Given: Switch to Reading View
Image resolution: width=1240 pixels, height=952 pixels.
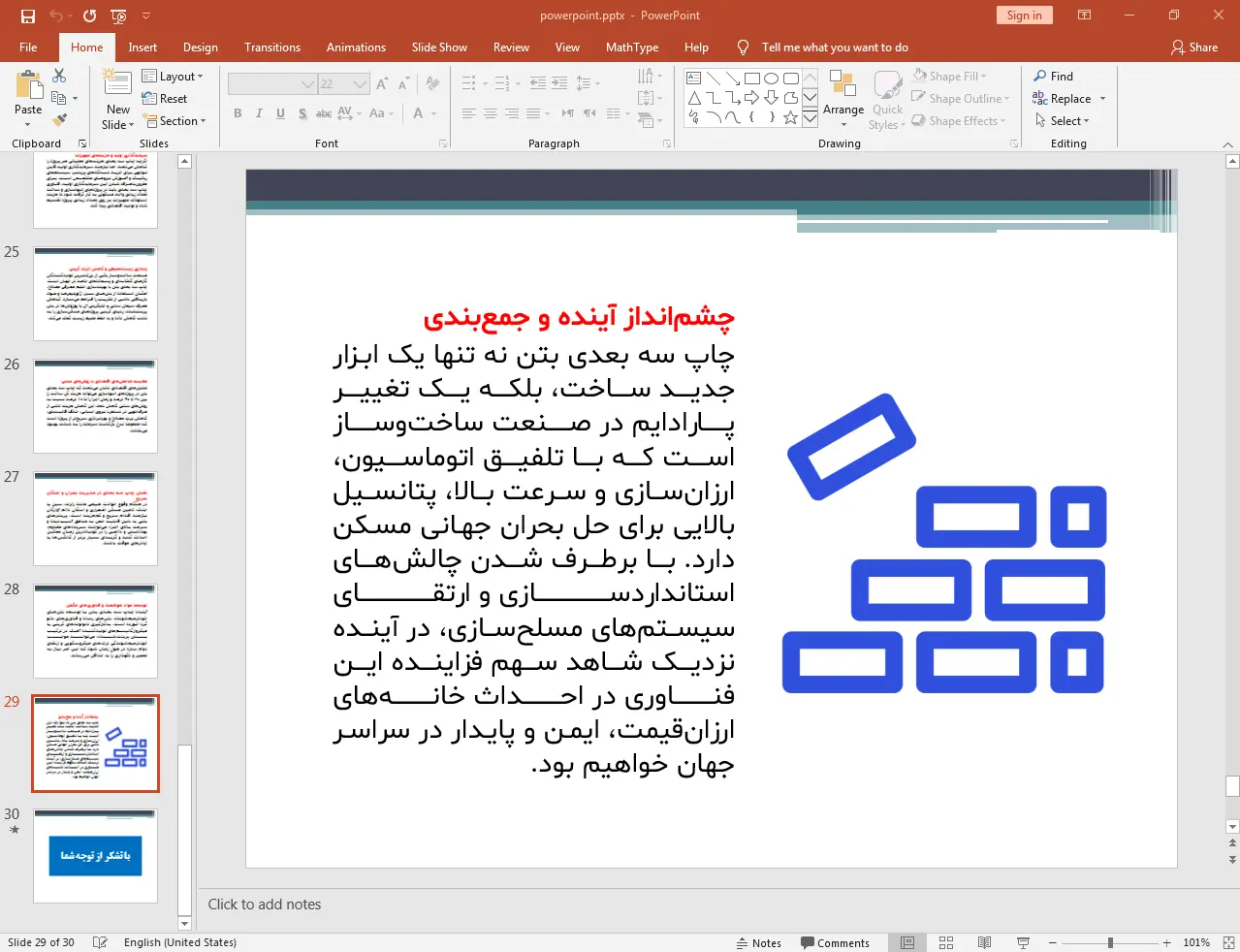Looking at the screenshot, I should pyautogui.click(x=984, y=942).
